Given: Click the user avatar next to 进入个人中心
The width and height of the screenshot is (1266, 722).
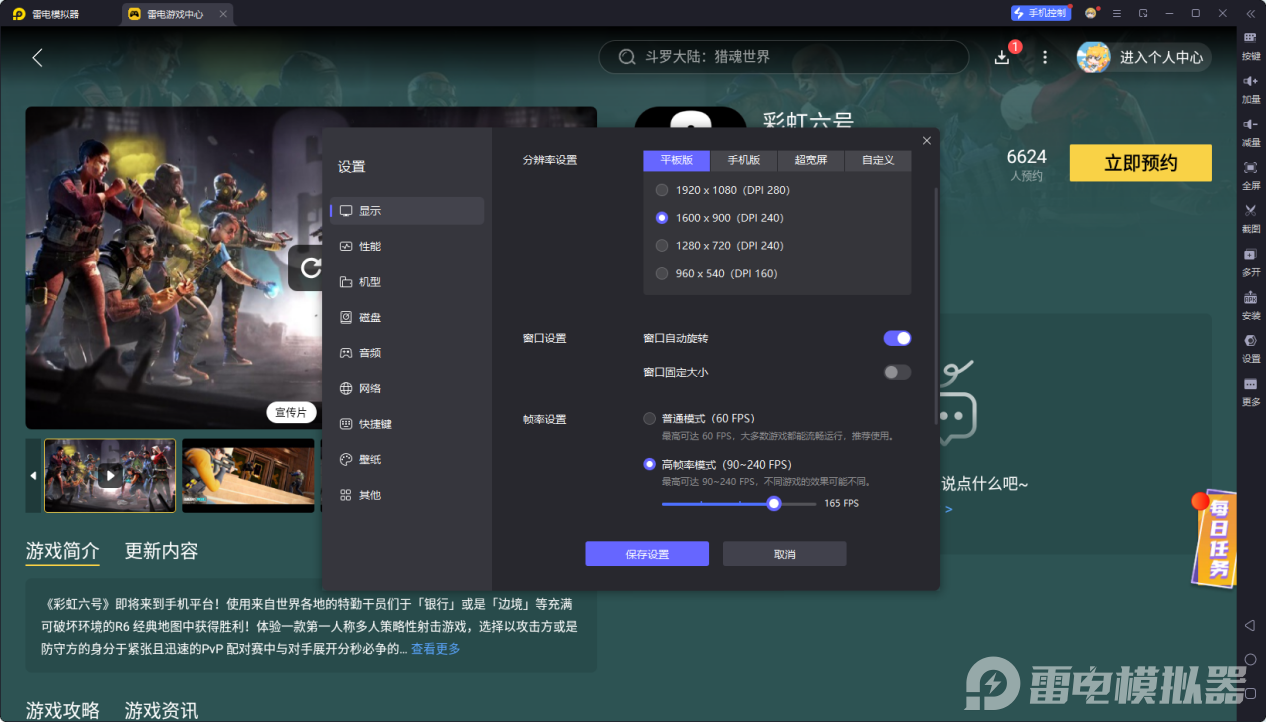Looking at the screenshot, I should pos(1093,57).
